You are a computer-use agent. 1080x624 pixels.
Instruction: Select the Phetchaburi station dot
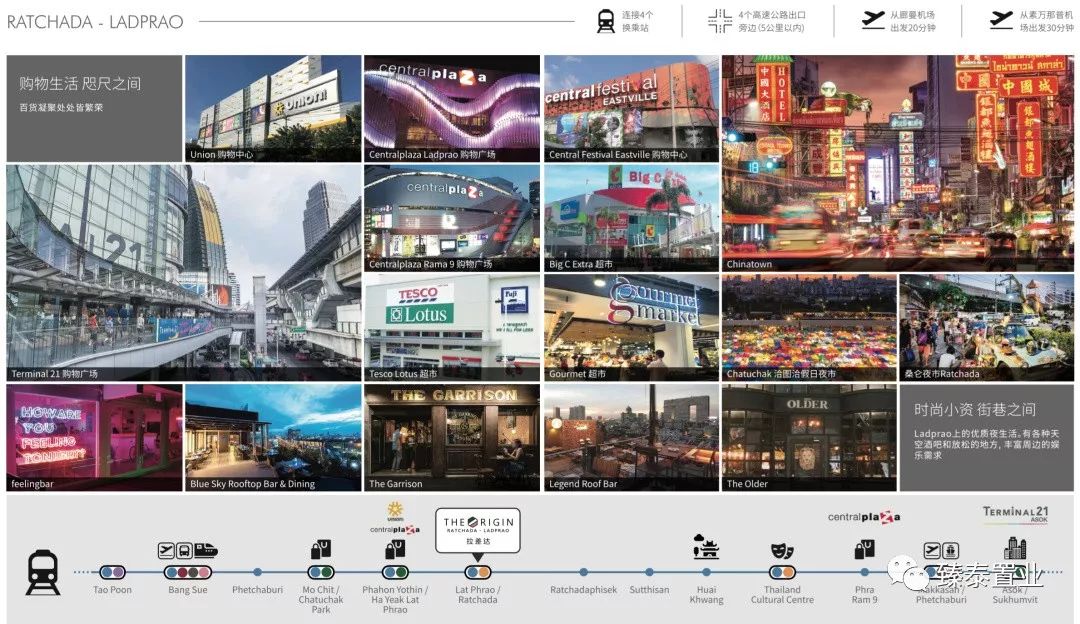click(257, 572)
